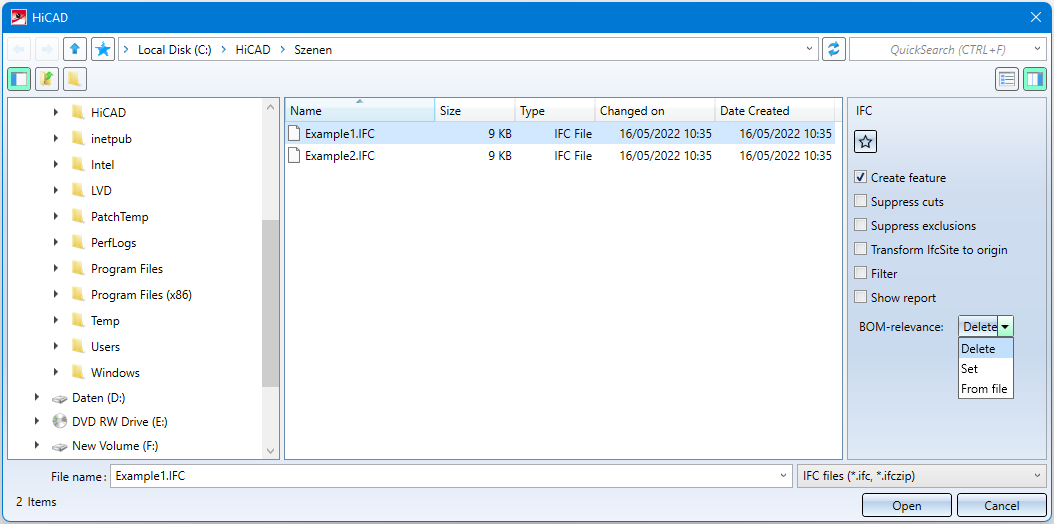Click the folder icon with green arrow
This screenshot has width=1054, height=524.
[x=47, y=79]
